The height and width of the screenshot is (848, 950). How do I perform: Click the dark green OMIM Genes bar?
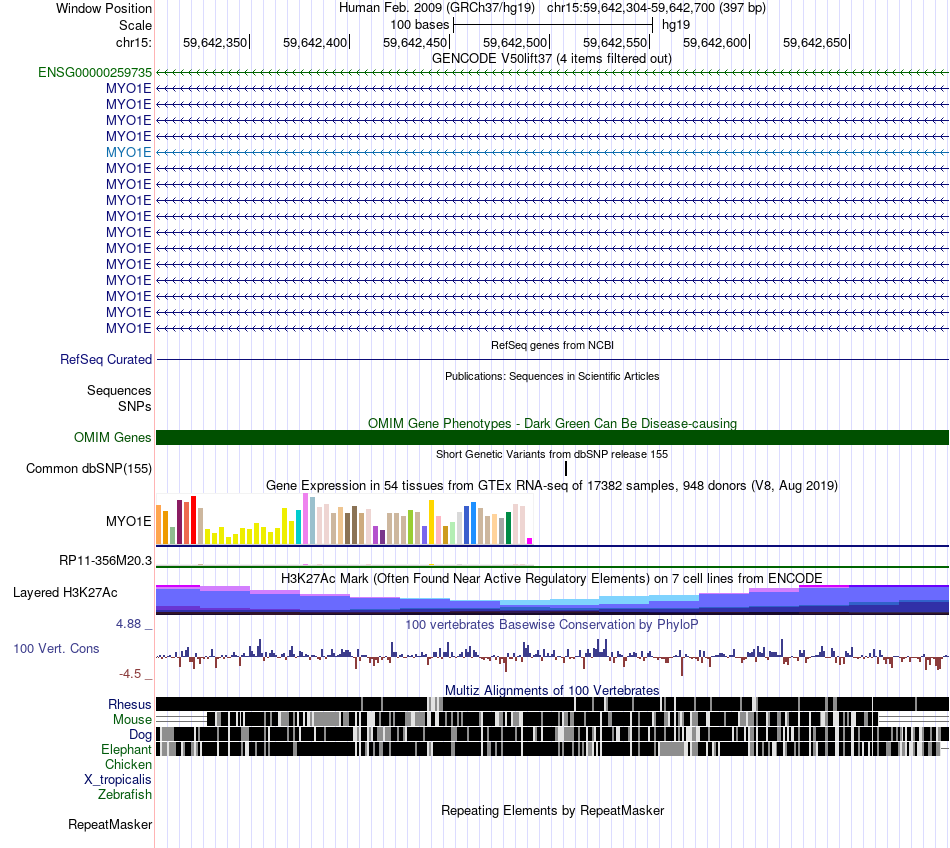click(x=552, y=437)
